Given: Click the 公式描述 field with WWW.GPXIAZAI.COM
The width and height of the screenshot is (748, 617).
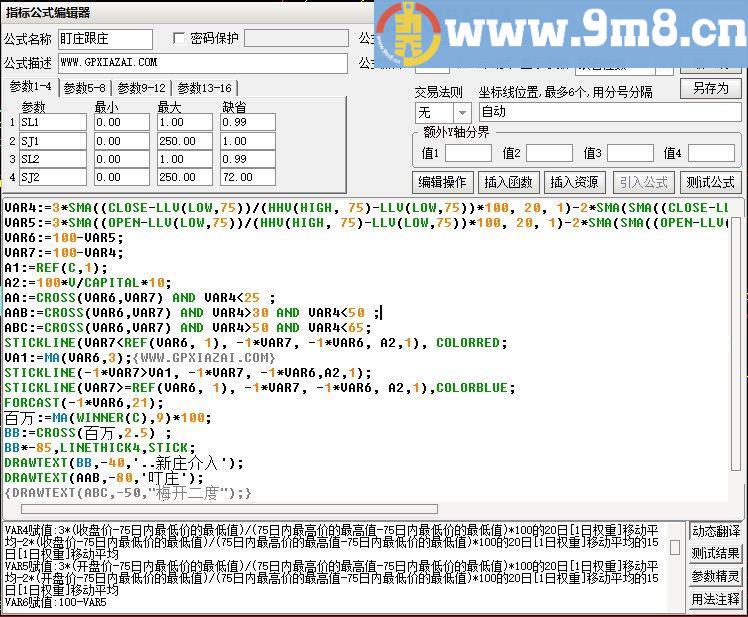Looking at the screenshot, I should coord(202,63).
